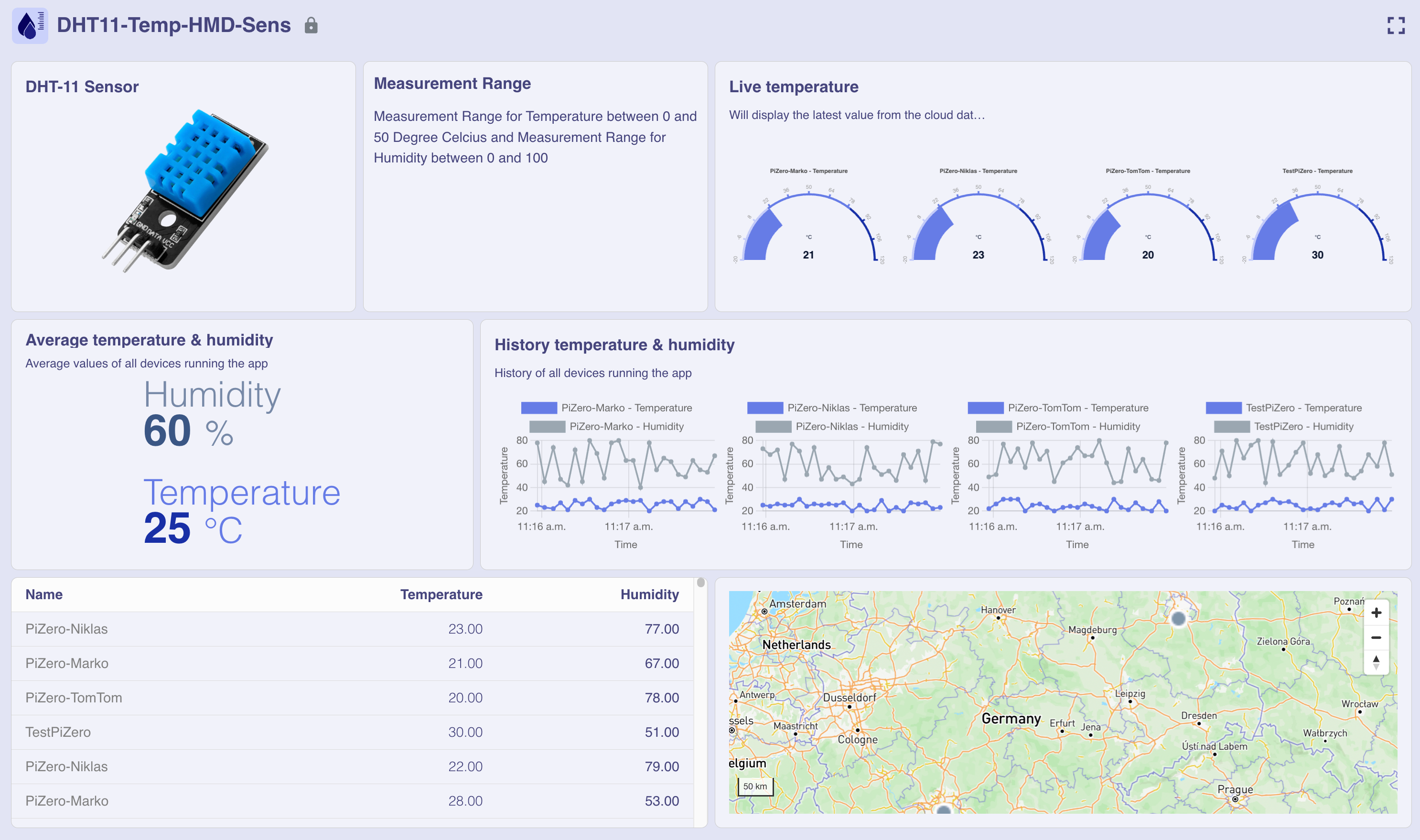Toggle PiZero-TomTom Humidity legend swatch
1420x840 pixels.
(993, 426)
